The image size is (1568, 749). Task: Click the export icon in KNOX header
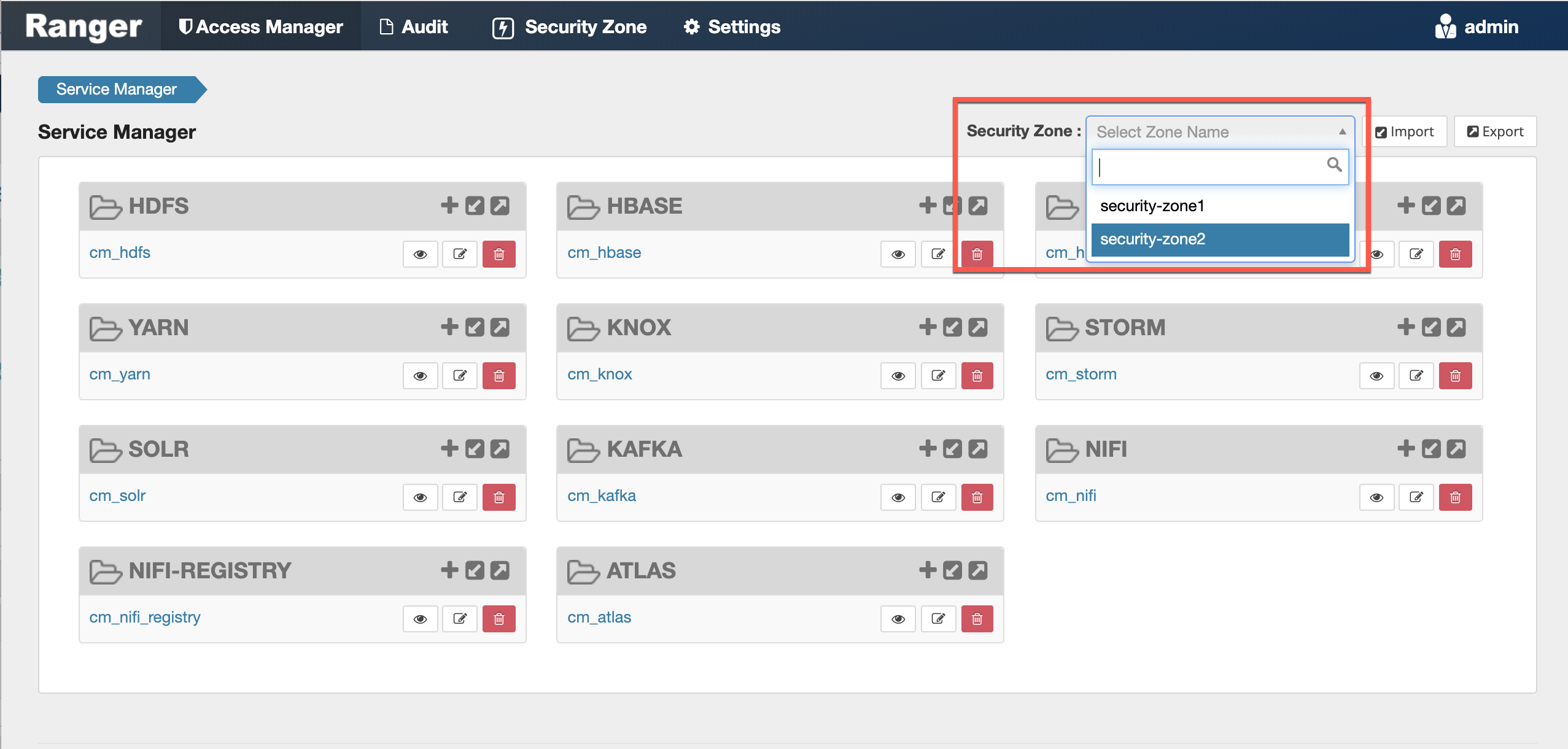(978, 327)
